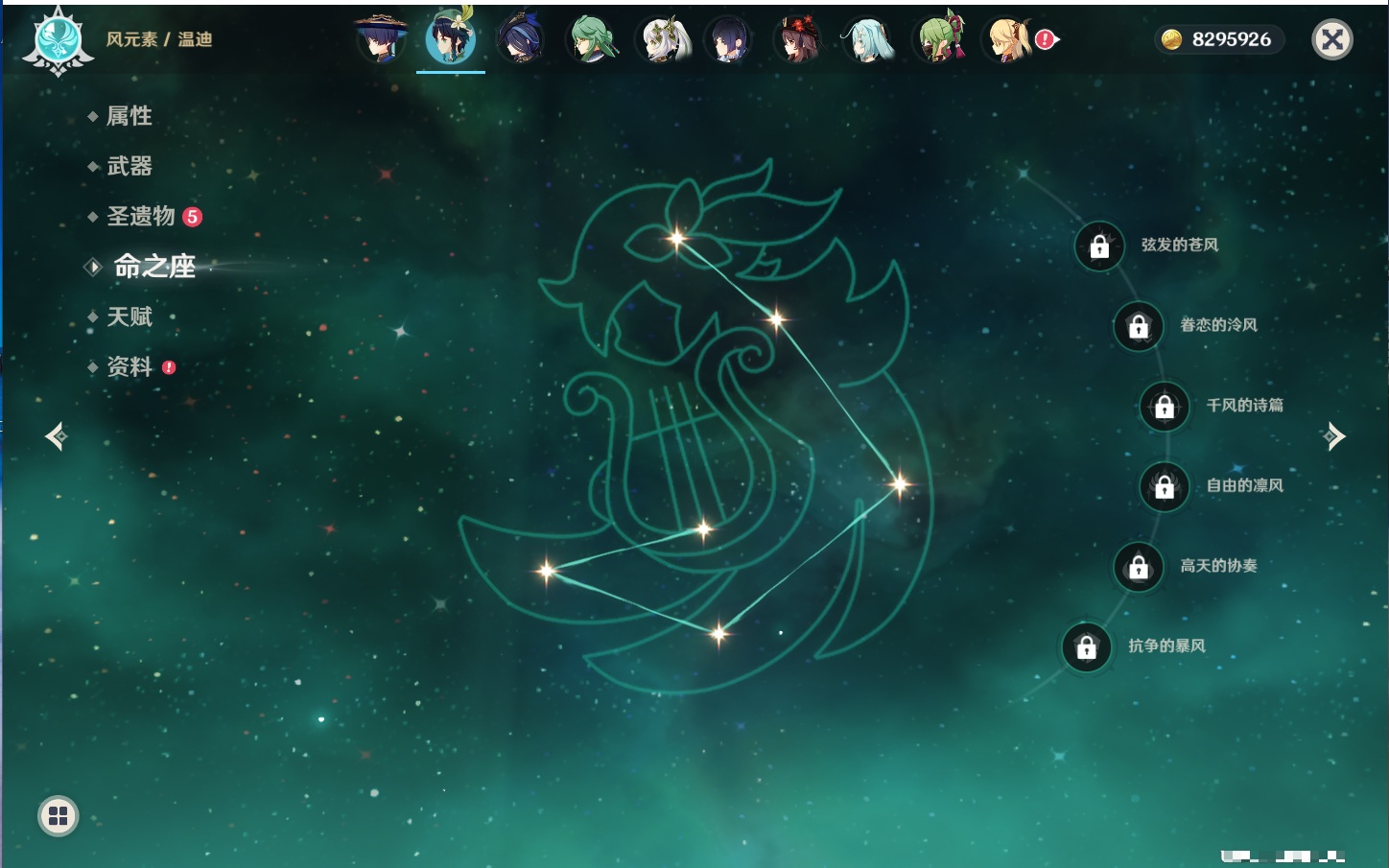Viewport: 1389px width, 868px height.
Task: Choose green-haired Baizhu character portrait
Action: 592,39
